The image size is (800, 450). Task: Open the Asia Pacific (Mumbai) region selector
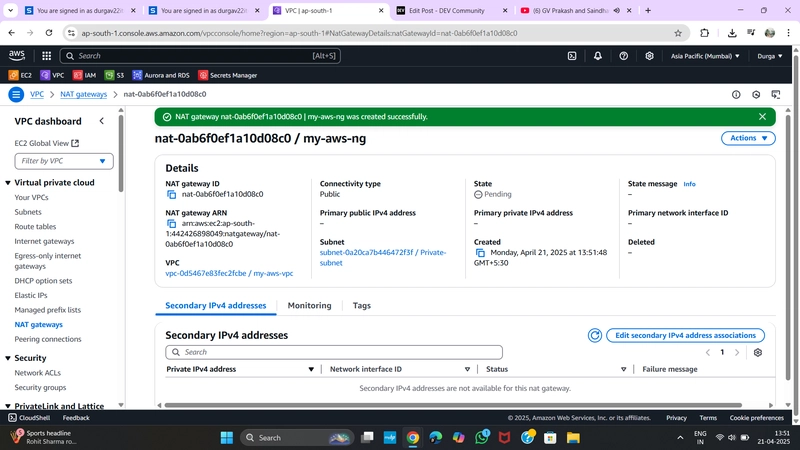coord(705,56)
